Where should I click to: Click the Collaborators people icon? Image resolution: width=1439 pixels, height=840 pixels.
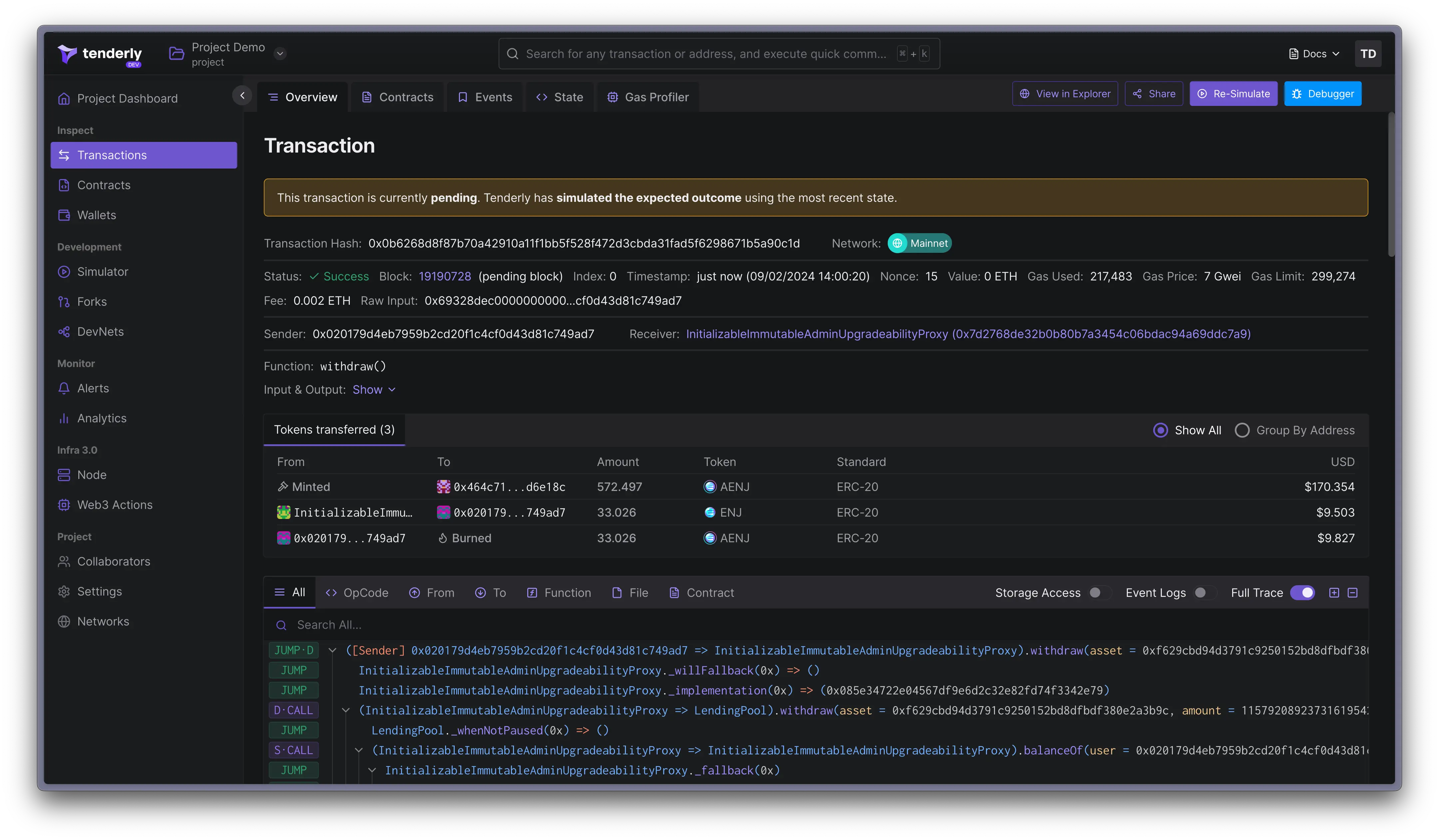(64, 561)
